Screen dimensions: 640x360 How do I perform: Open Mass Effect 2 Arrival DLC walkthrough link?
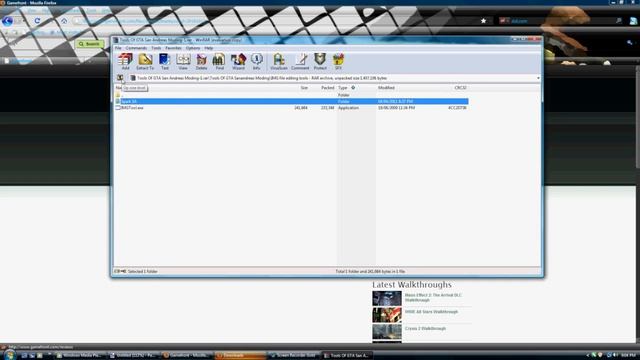(x=433, y=298)
